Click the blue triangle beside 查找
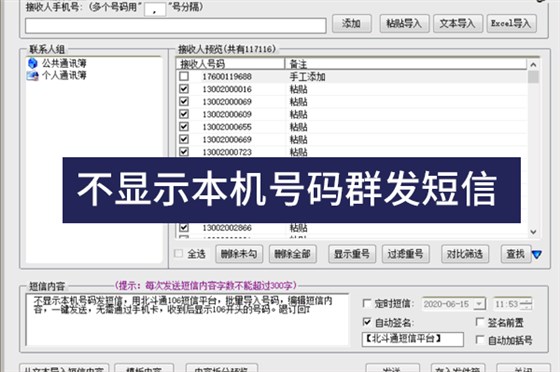Viewport: 560px width, 372px height. coord(536,255)
